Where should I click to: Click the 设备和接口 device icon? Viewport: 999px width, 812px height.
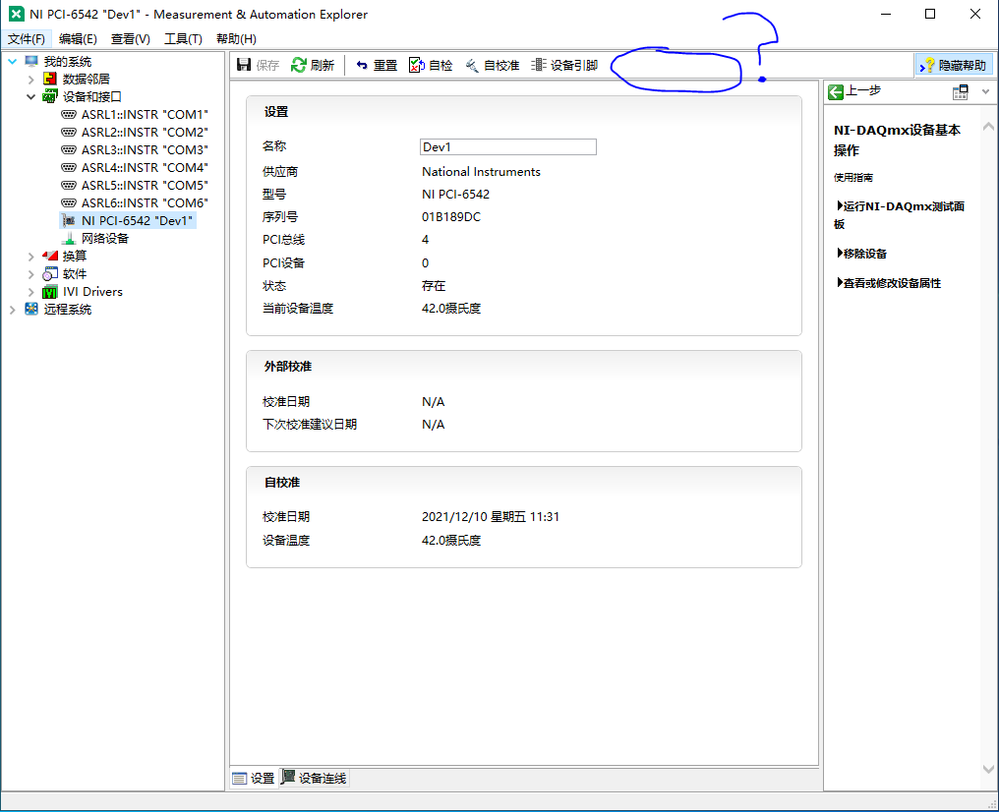(50, 97)
